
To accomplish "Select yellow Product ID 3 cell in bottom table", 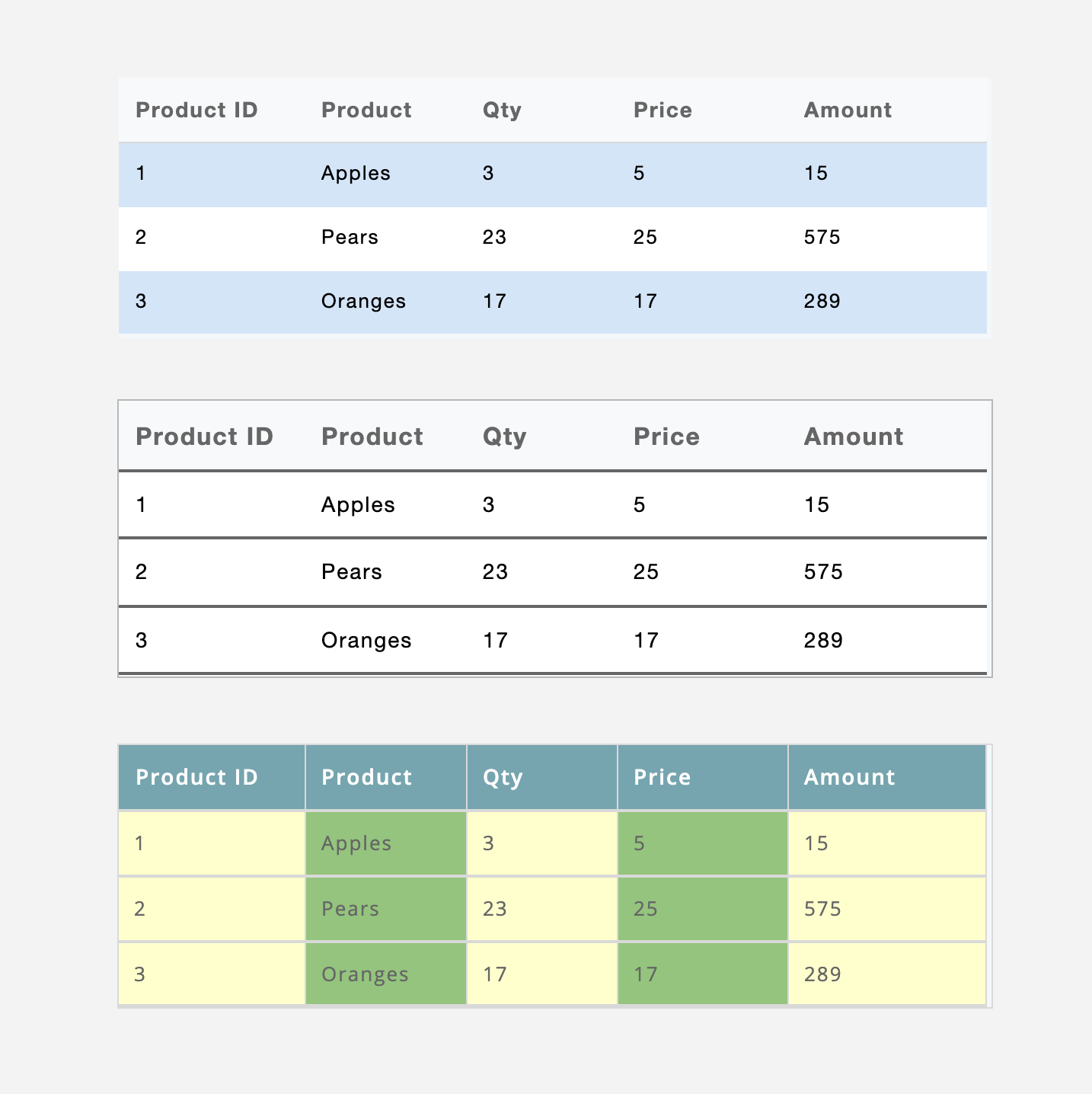I will click(212, 974).
